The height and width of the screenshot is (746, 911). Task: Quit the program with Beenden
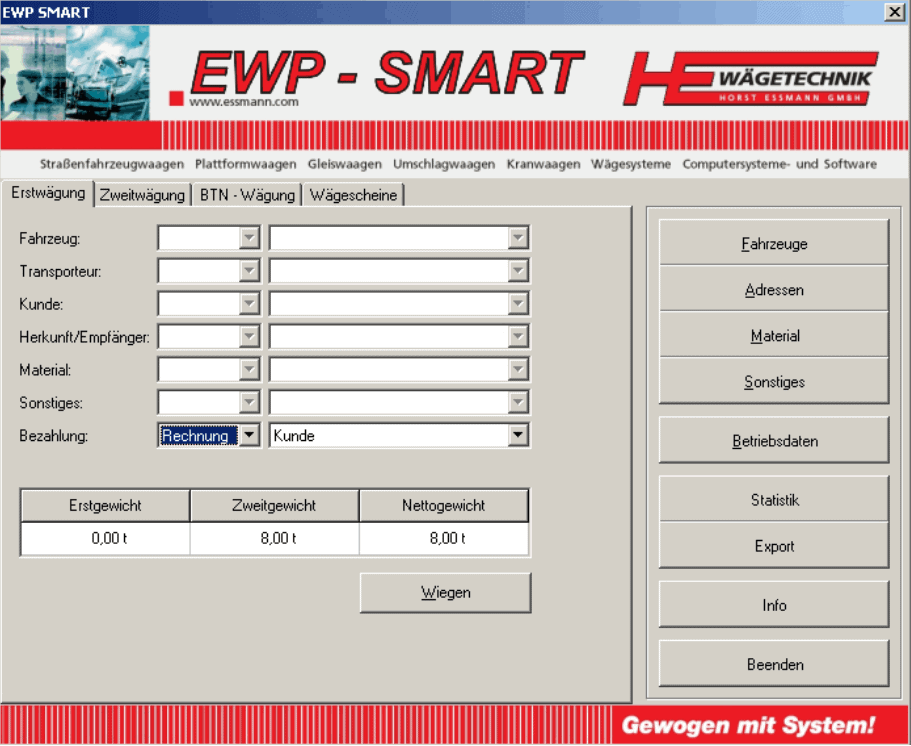[x=774, y=664]
